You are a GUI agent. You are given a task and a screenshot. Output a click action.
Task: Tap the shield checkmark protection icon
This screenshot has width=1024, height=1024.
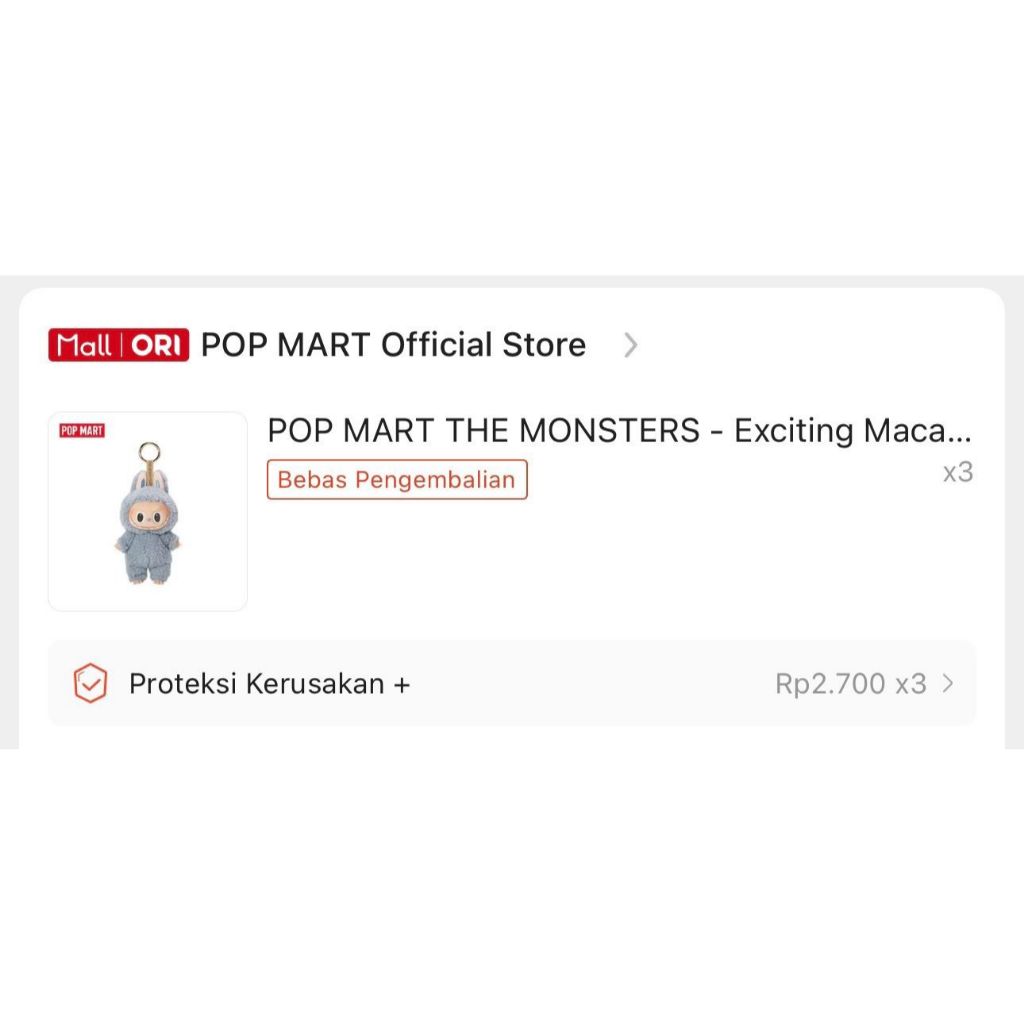90,684
